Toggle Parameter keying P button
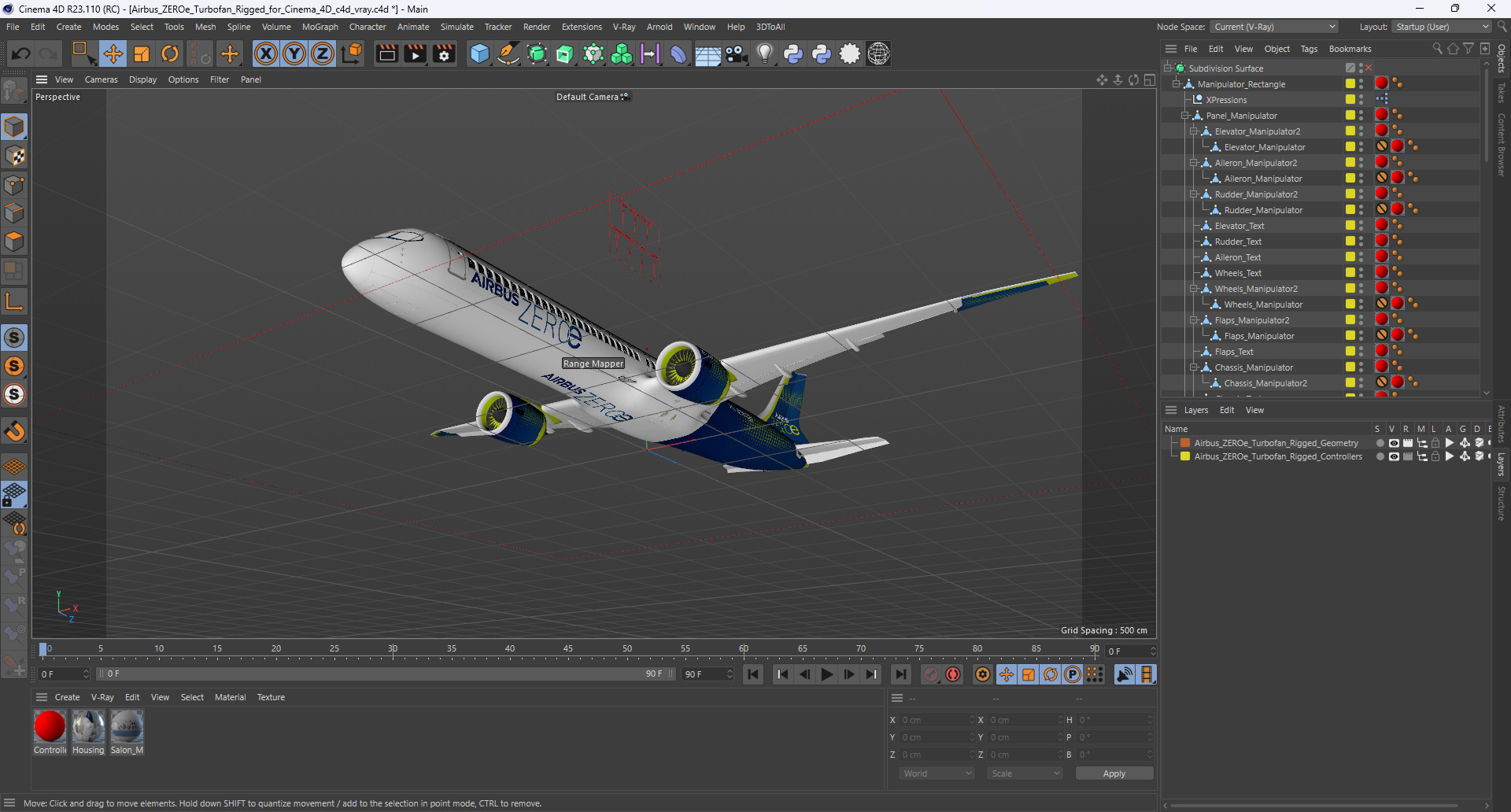1511x812 pixels. [1072, 674]
